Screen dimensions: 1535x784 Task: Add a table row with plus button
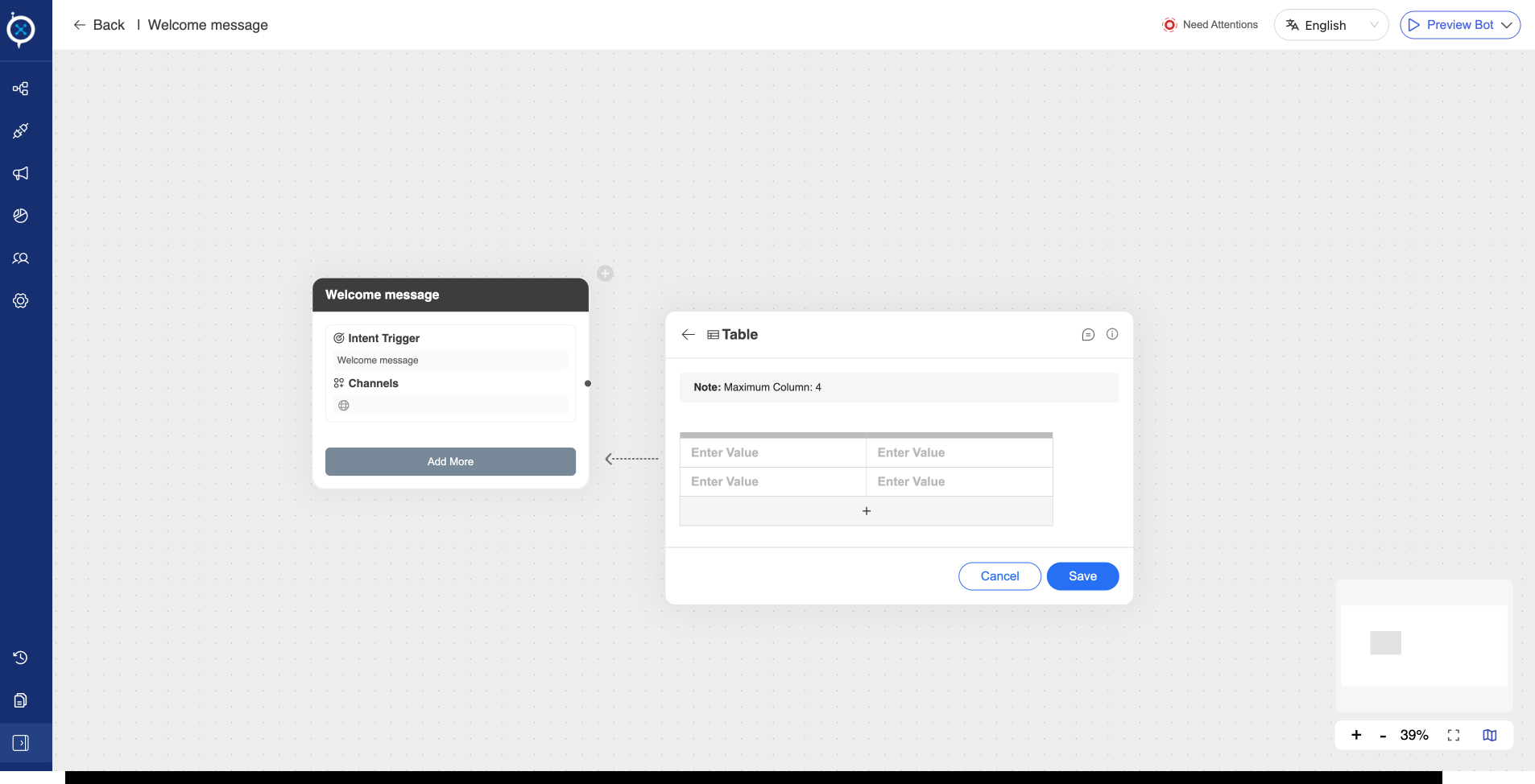867,511
